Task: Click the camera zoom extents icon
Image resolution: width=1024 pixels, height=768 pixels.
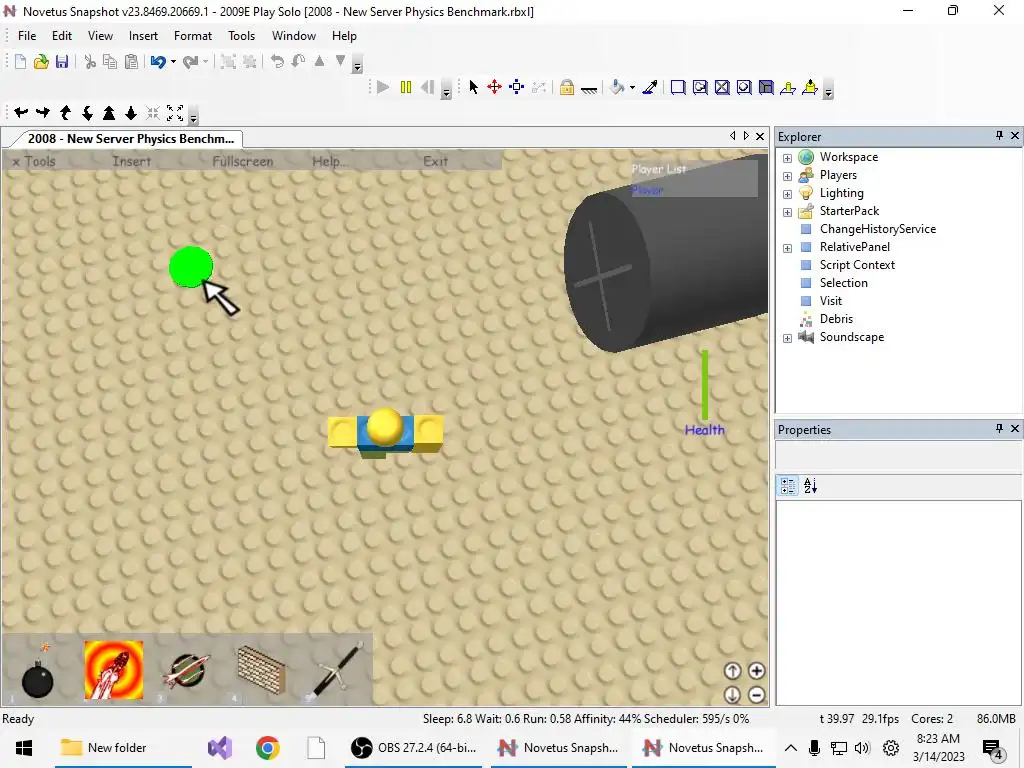Action: click(x=175, y=113)
